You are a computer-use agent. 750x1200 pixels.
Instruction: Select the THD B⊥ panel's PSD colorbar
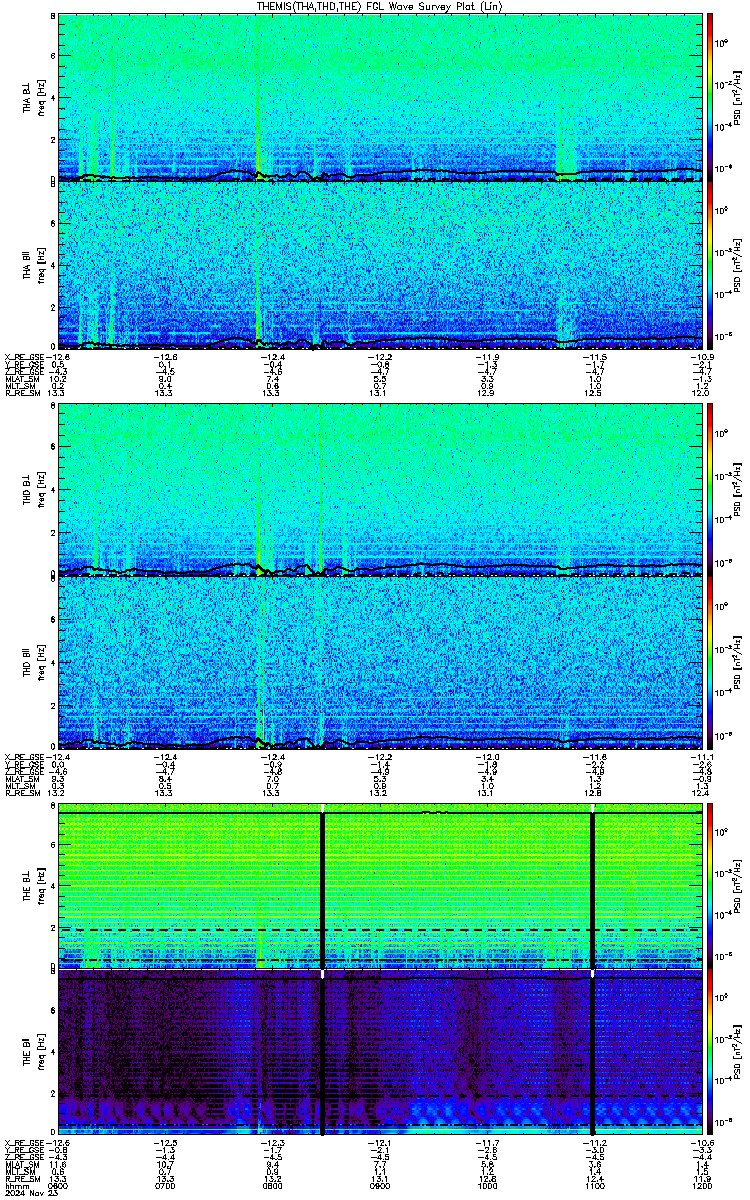[710, 489]
